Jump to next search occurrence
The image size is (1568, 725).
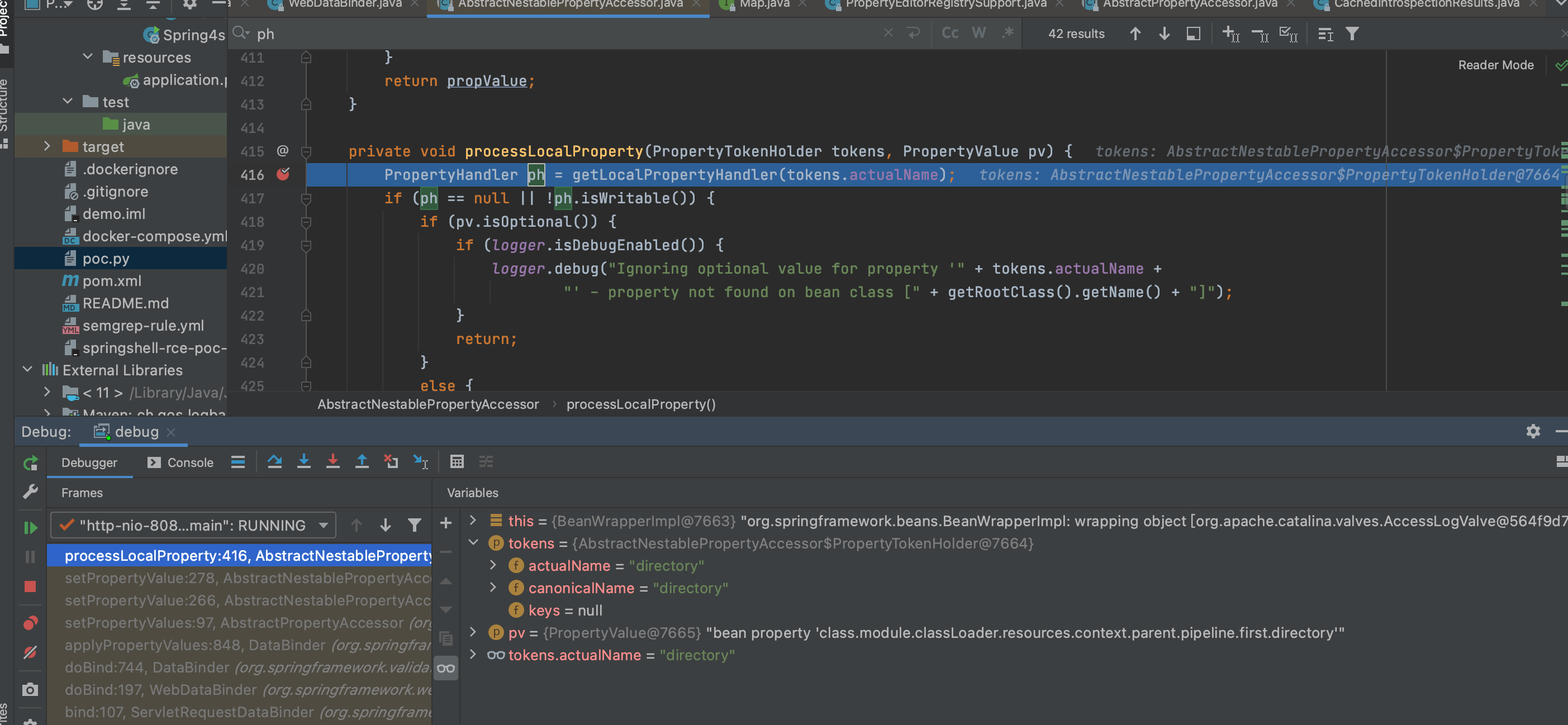click(x=1164, y=34)
